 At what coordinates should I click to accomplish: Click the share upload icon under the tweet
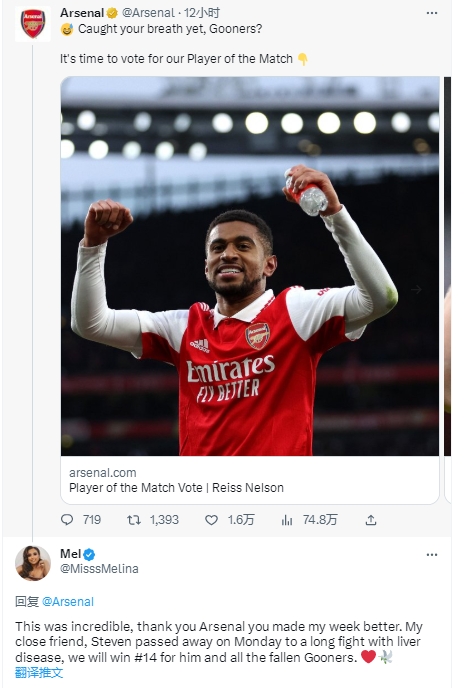[371, 520]
